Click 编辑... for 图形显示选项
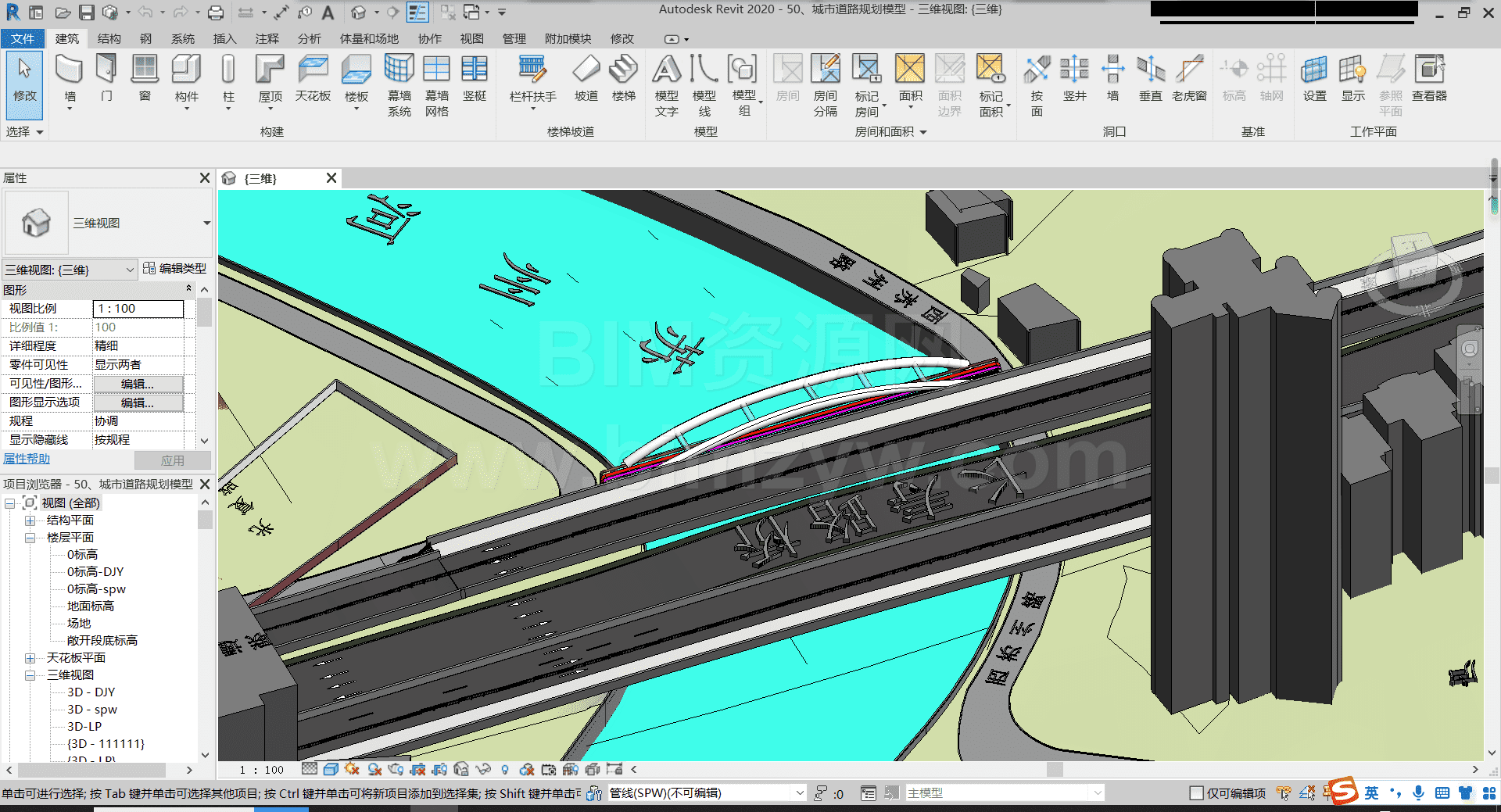 pos(138,402)
